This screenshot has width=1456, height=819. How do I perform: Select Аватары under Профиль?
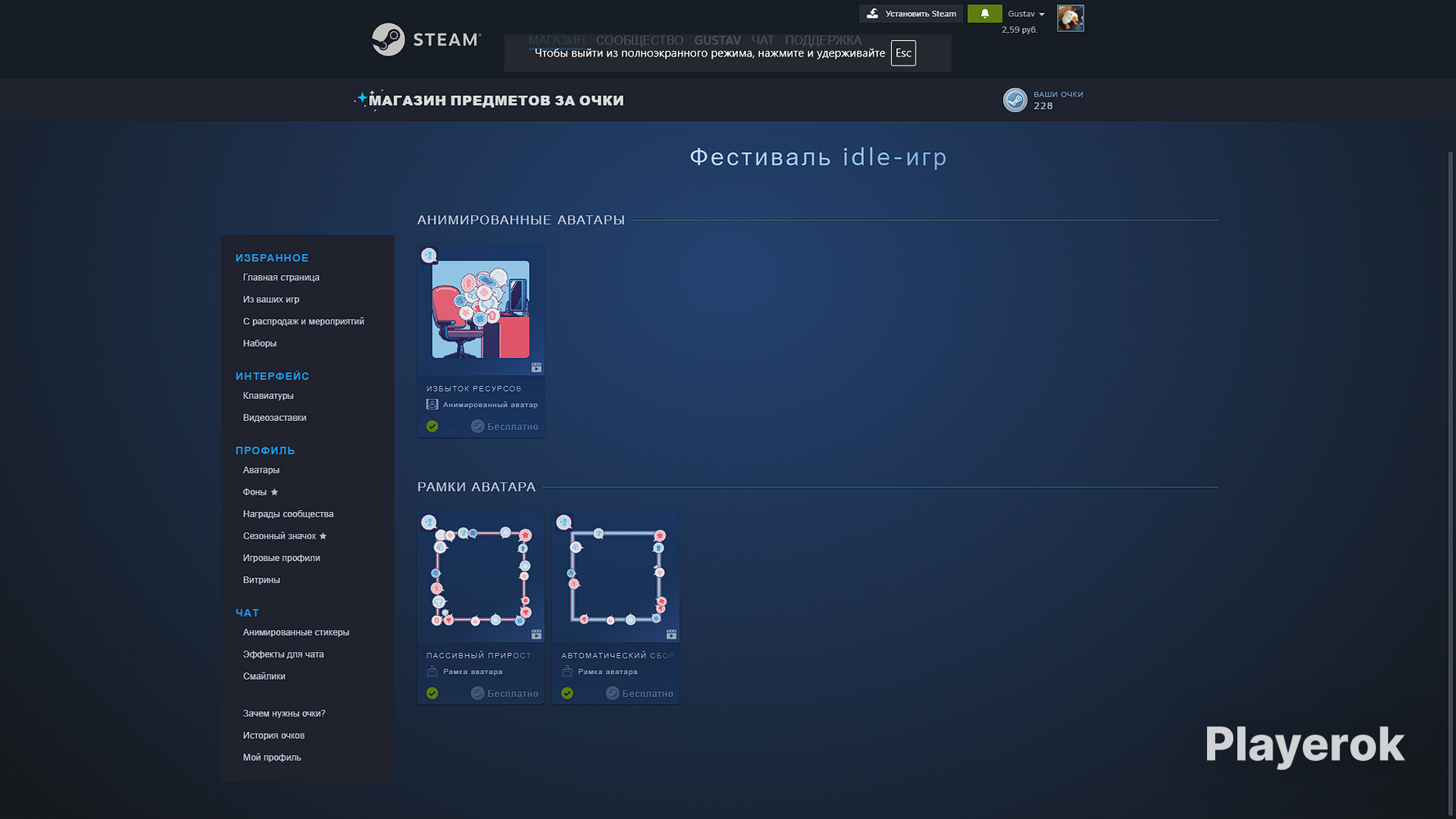click(x=261, y=471)
